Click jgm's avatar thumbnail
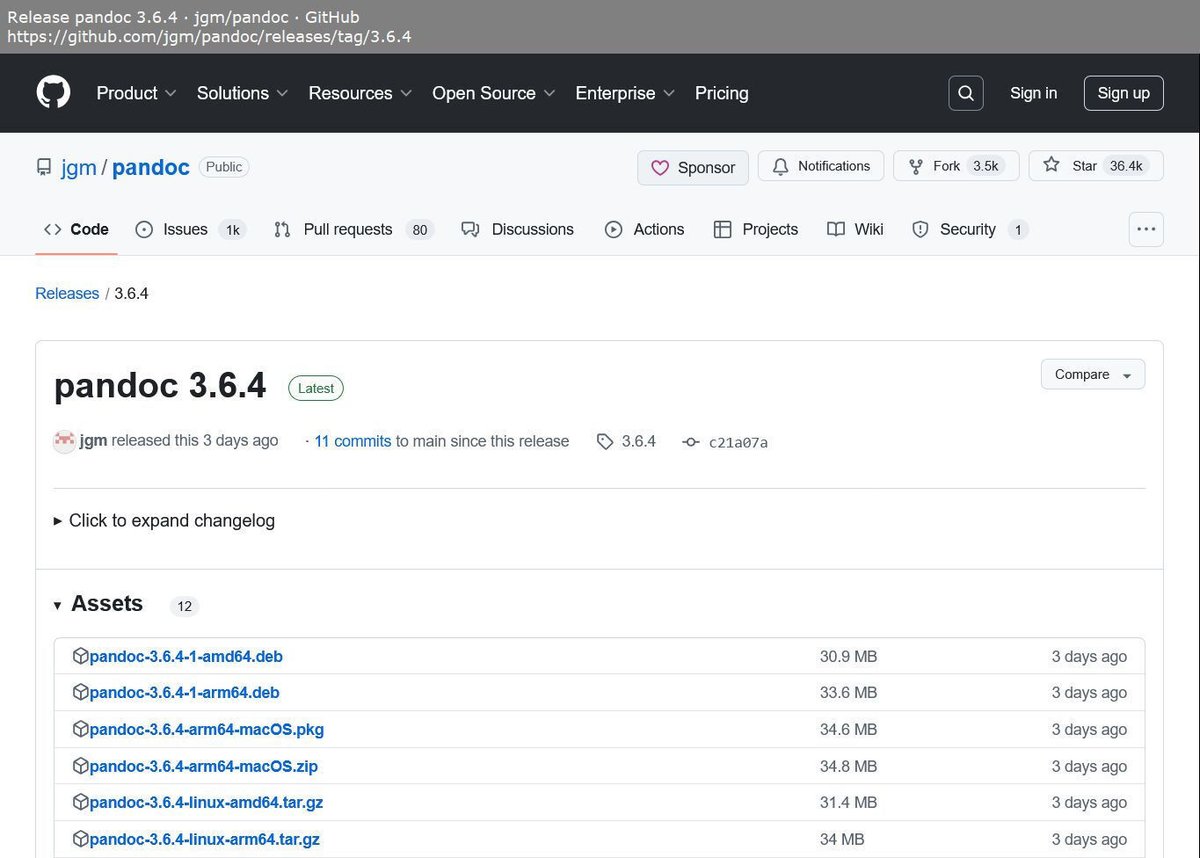Viewport: 1200px width, 858px height. [x=64, y=440]
